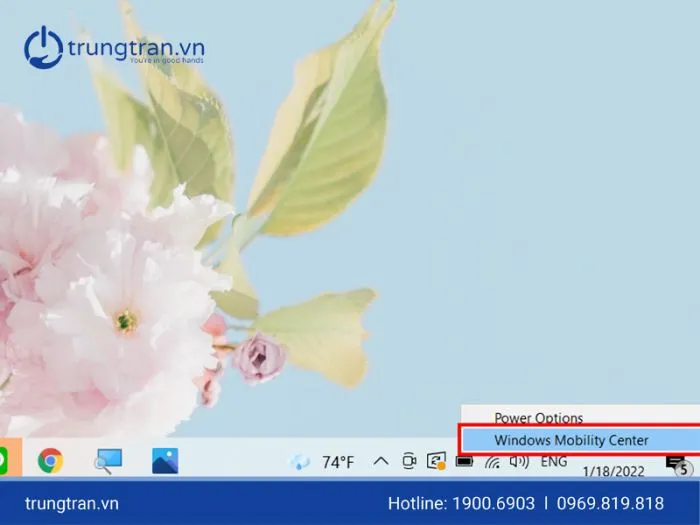Click the phone number 0969.819.818
700x525 pixels.
(x=608, y=503)
